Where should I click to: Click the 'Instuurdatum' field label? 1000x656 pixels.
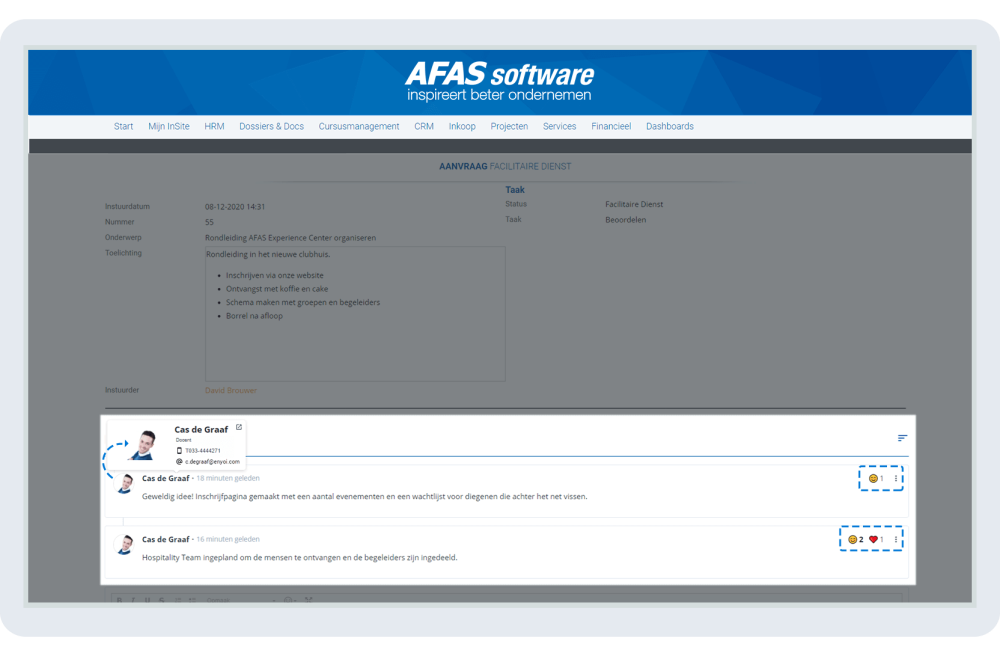click(128, 207)
